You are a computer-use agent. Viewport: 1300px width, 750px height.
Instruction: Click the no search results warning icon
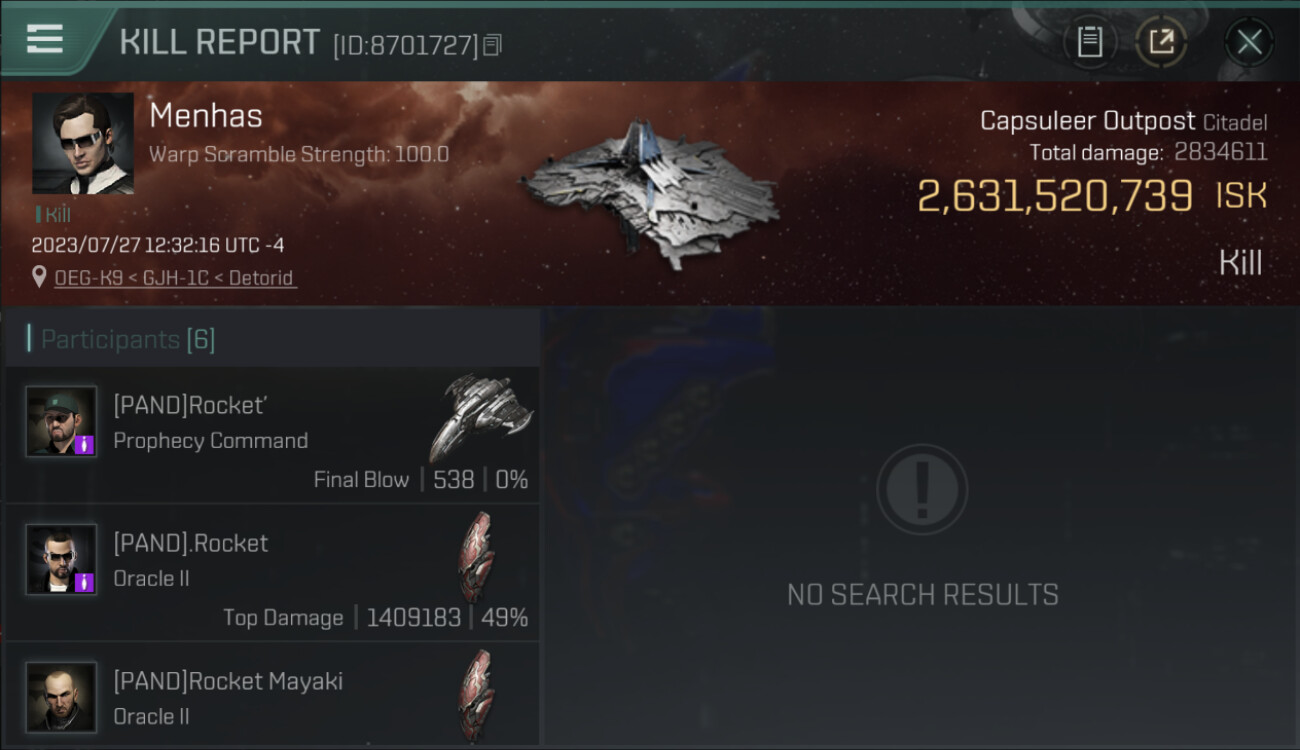(x=922, y=489)
